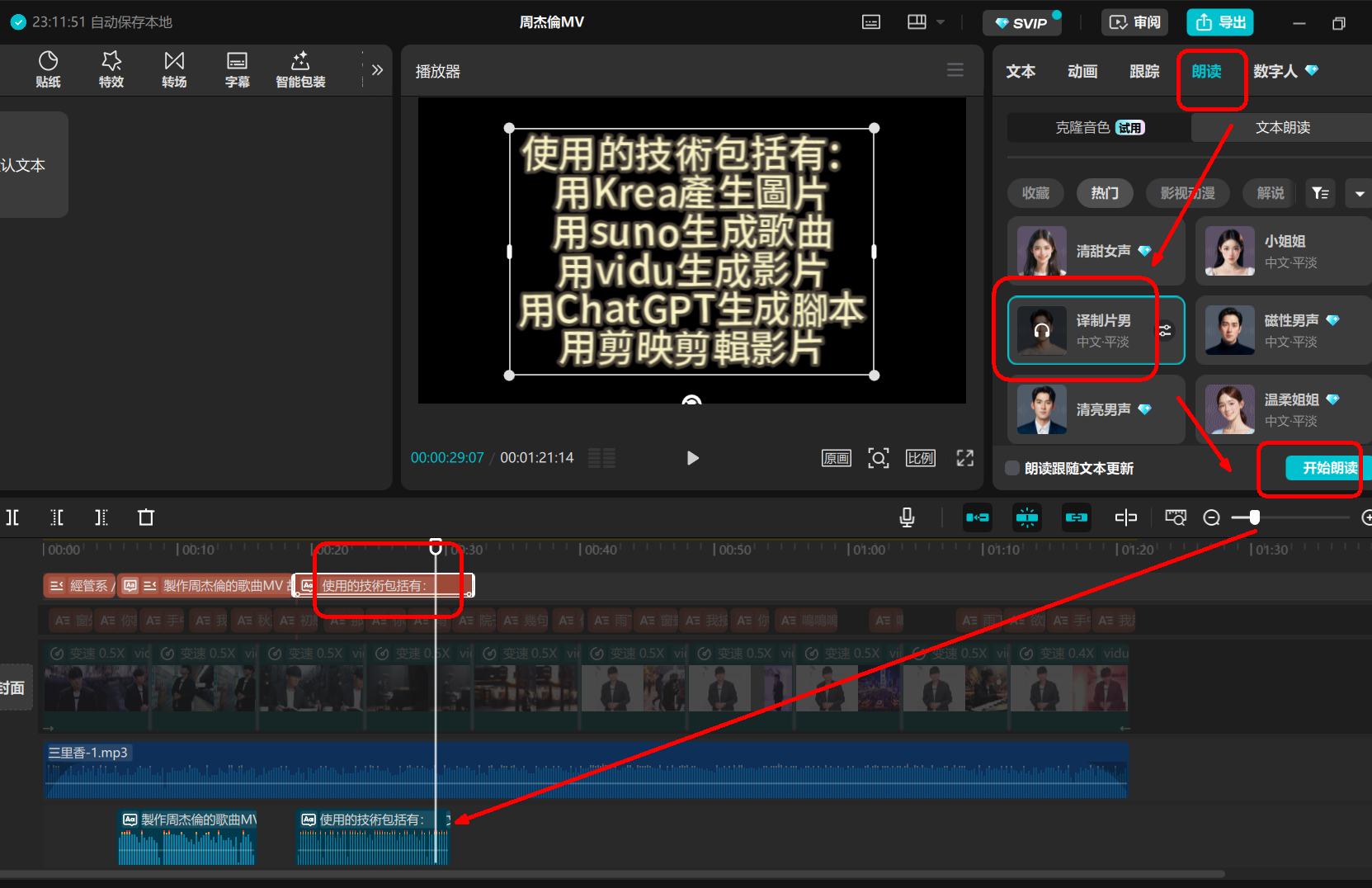Open the 贴纸 stickers panel
1372x888 pixels.
[x=48, y=70]
